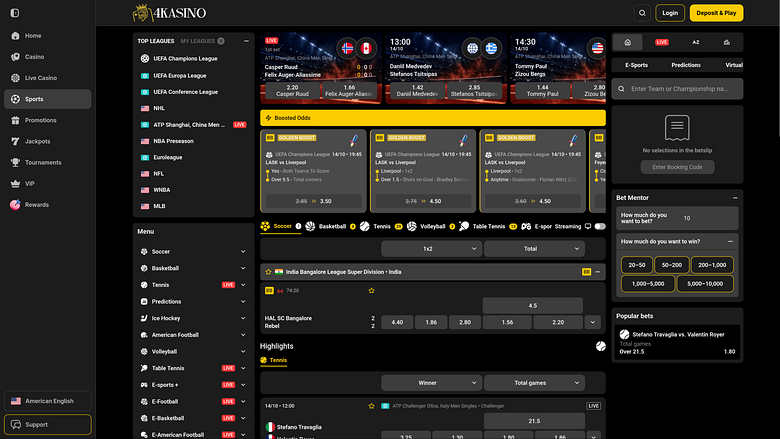The width and height of the screenshot is (780, 439).
Task: Star the HAL SC Bangalore match
Action: [371, 290]
